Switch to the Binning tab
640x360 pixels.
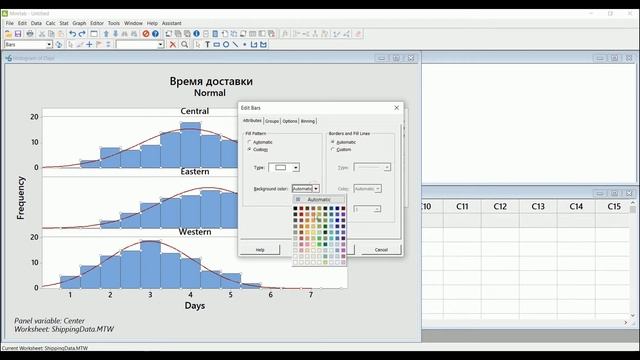308,121
